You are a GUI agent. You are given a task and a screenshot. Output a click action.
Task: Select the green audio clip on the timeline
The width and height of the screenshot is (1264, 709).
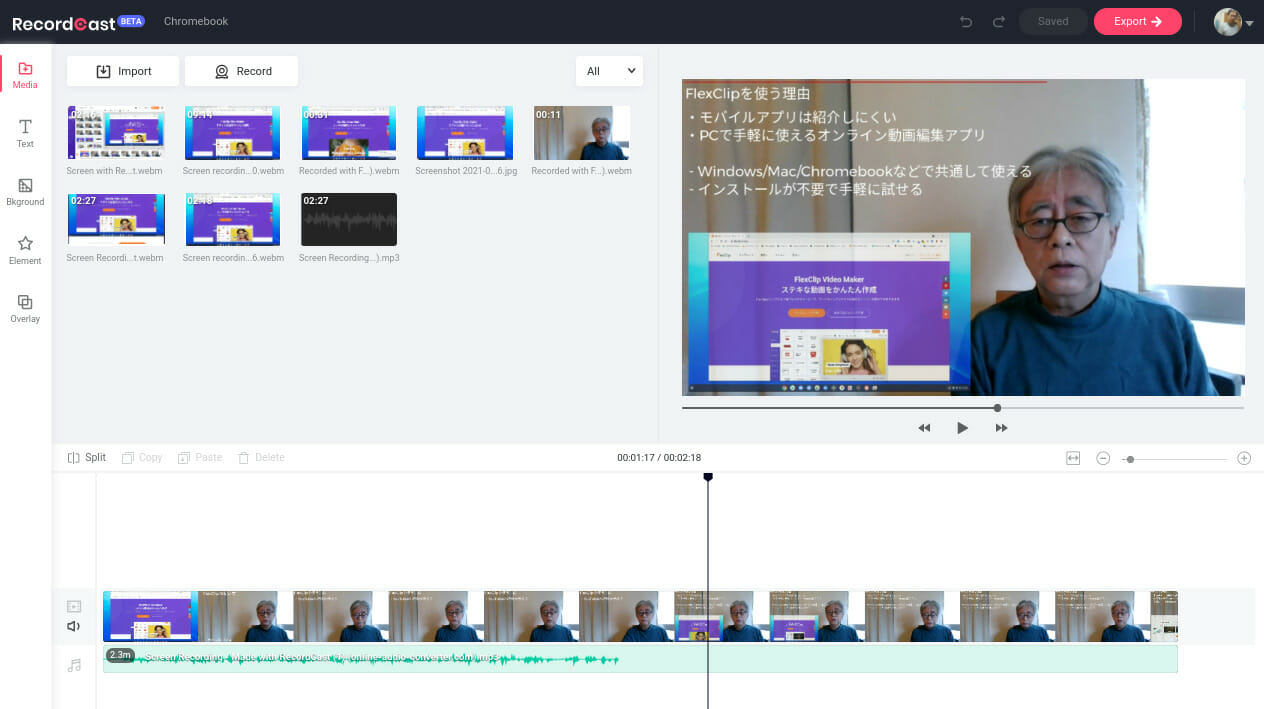tap(640, 659)
